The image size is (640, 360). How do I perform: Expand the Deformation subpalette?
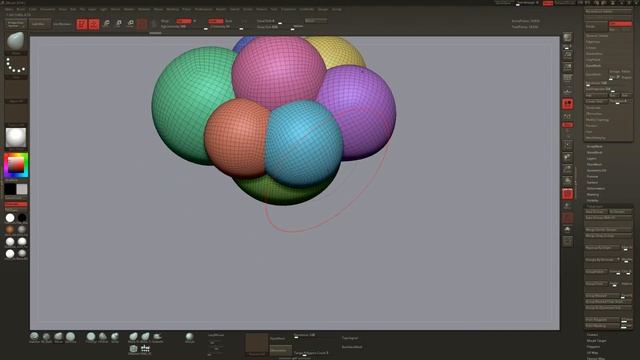click(596, 189)
